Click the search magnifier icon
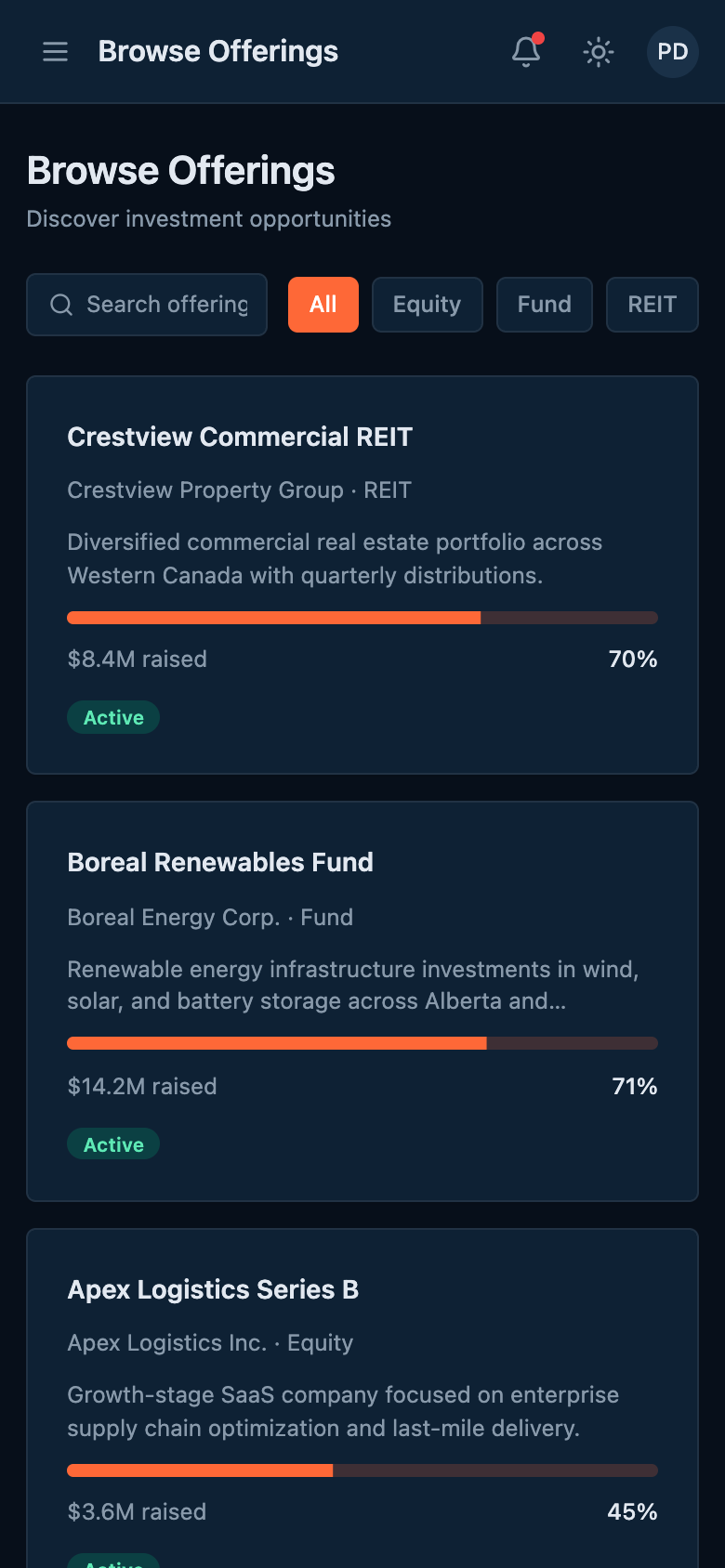The image size is (725, 1568). click(61, 305)
